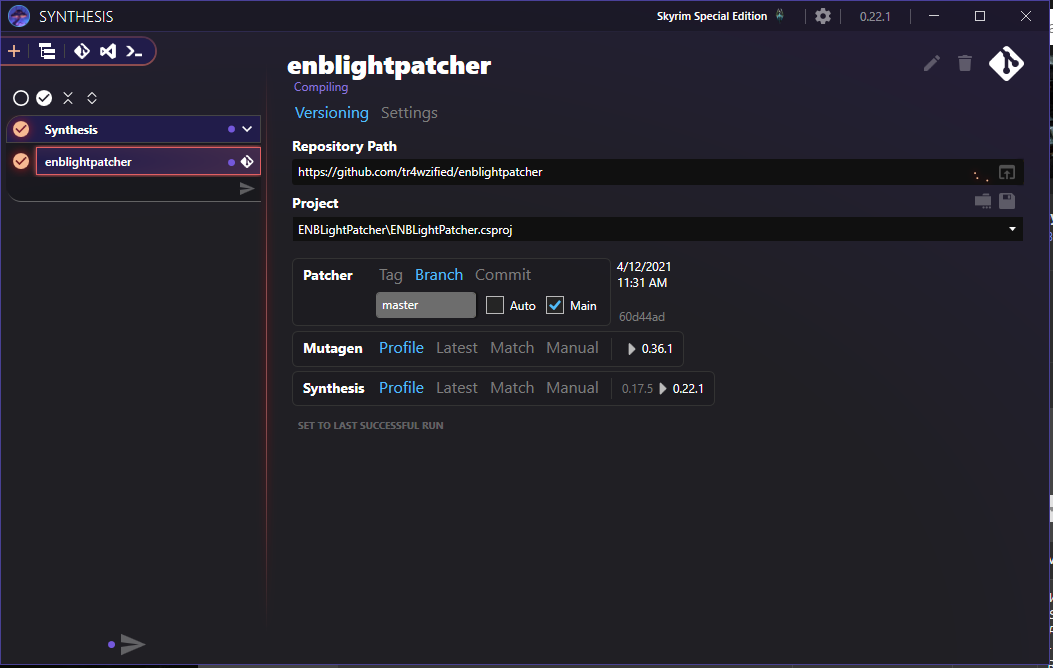Click the Mutagen 0.36.1 version text
This screenshot has height=668, width=1053.
pos(657,348)
